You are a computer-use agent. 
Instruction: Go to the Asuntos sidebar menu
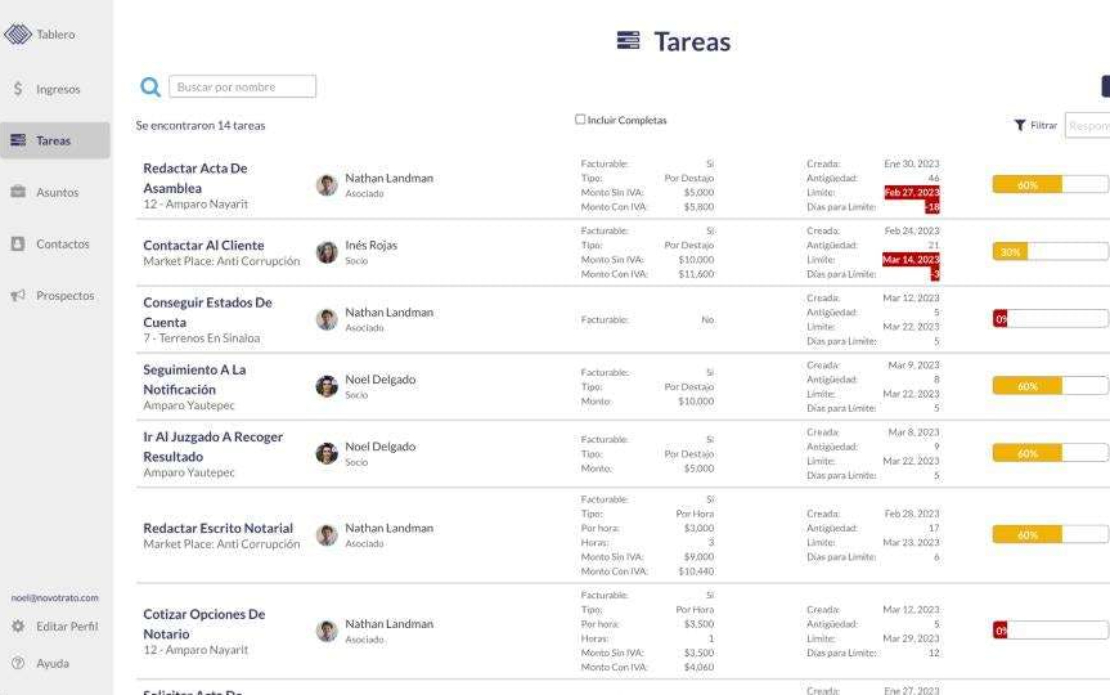coord(55,192)
